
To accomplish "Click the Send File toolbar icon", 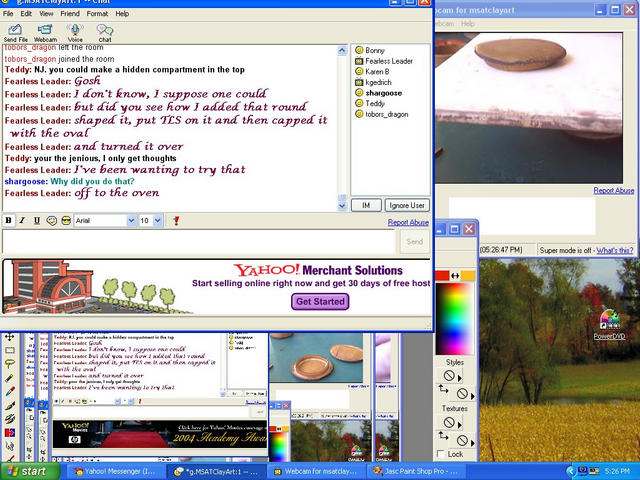I will tap(15, 33).
